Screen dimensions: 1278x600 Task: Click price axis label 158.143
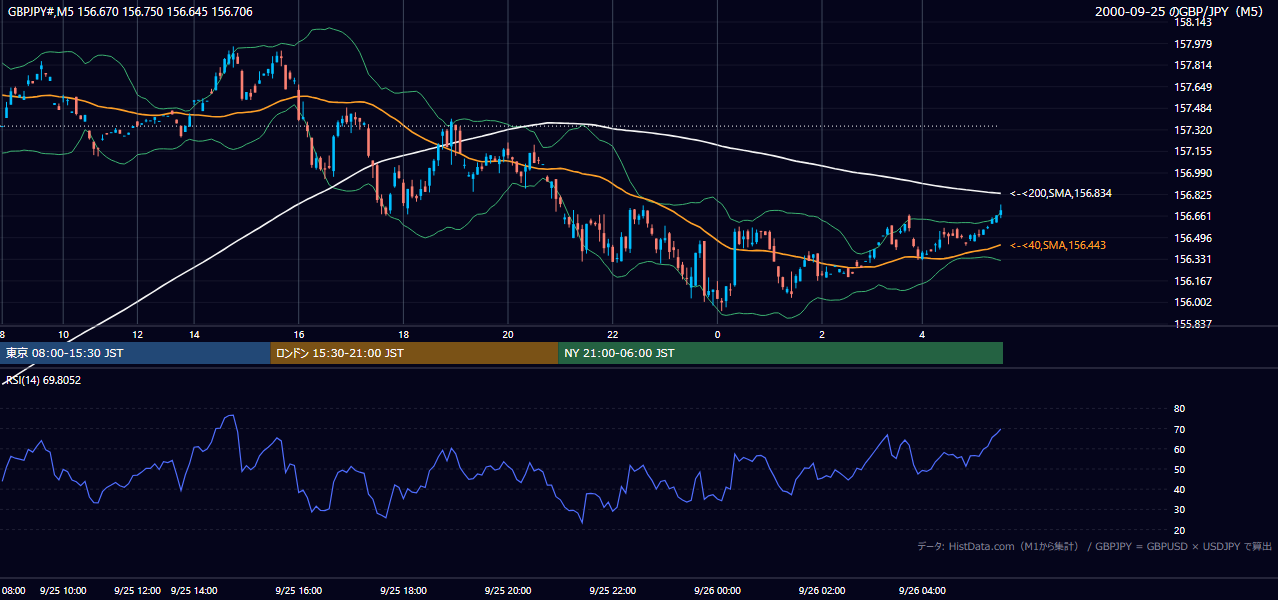pos(1192,22)
